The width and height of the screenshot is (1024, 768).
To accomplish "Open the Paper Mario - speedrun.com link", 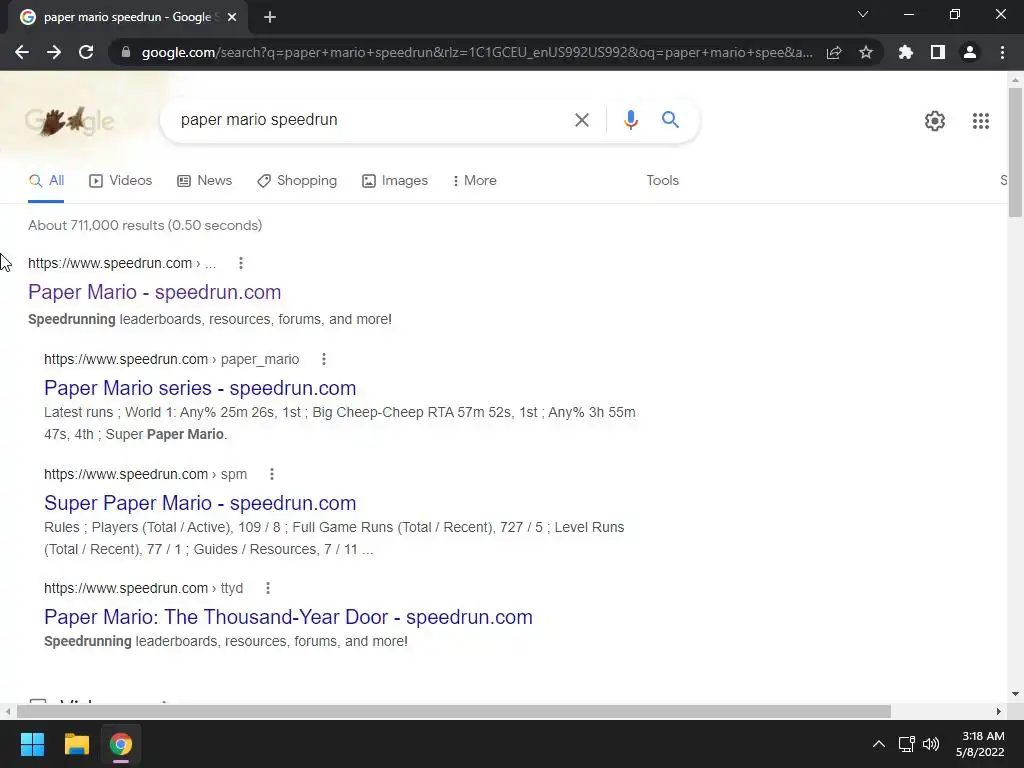I will (155, 292).
